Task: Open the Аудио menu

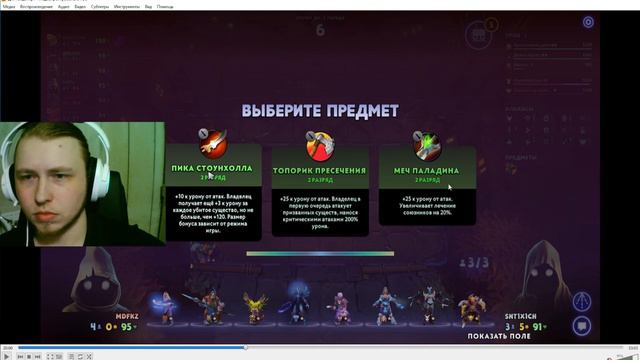Action: click(64, 7)
